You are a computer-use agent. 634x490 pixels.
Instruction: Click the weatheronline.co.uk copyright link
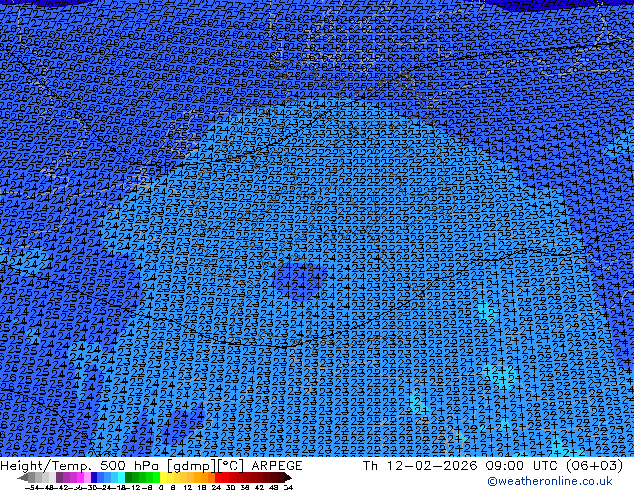click(550, 481)
